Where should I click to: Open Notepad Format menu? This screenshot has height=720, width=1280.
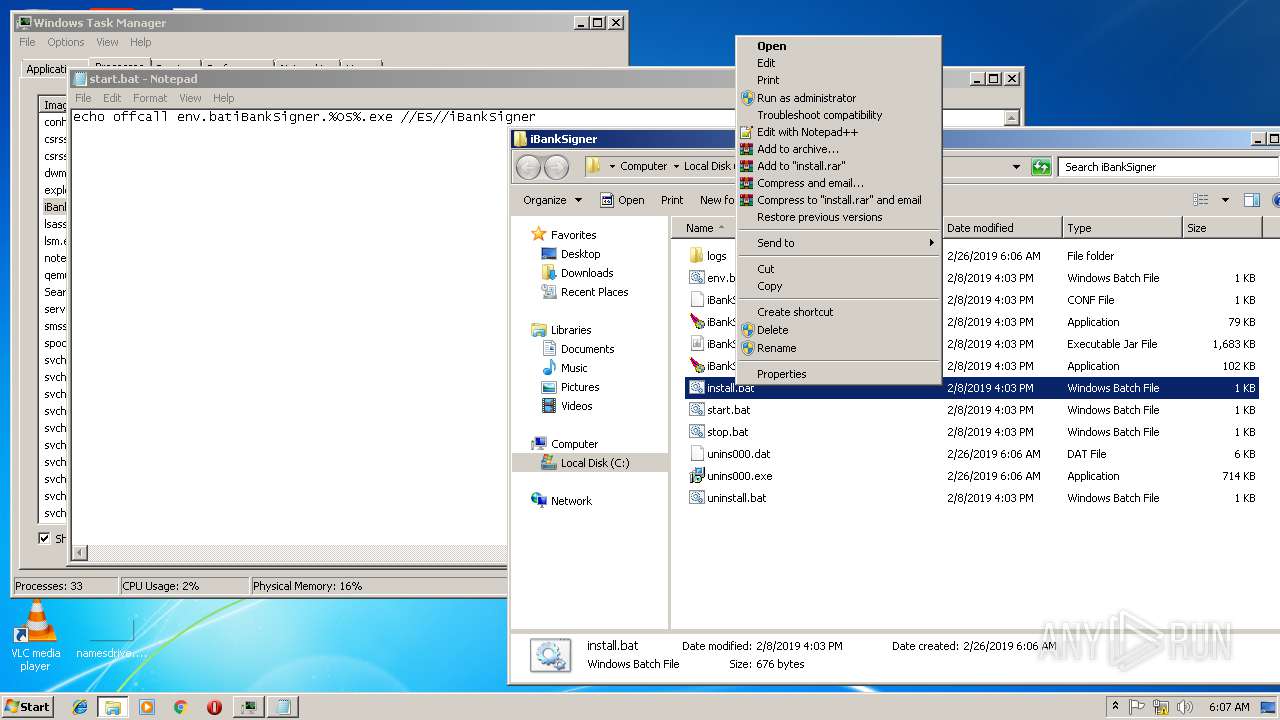pyautogui.click(x=150, y=98)
